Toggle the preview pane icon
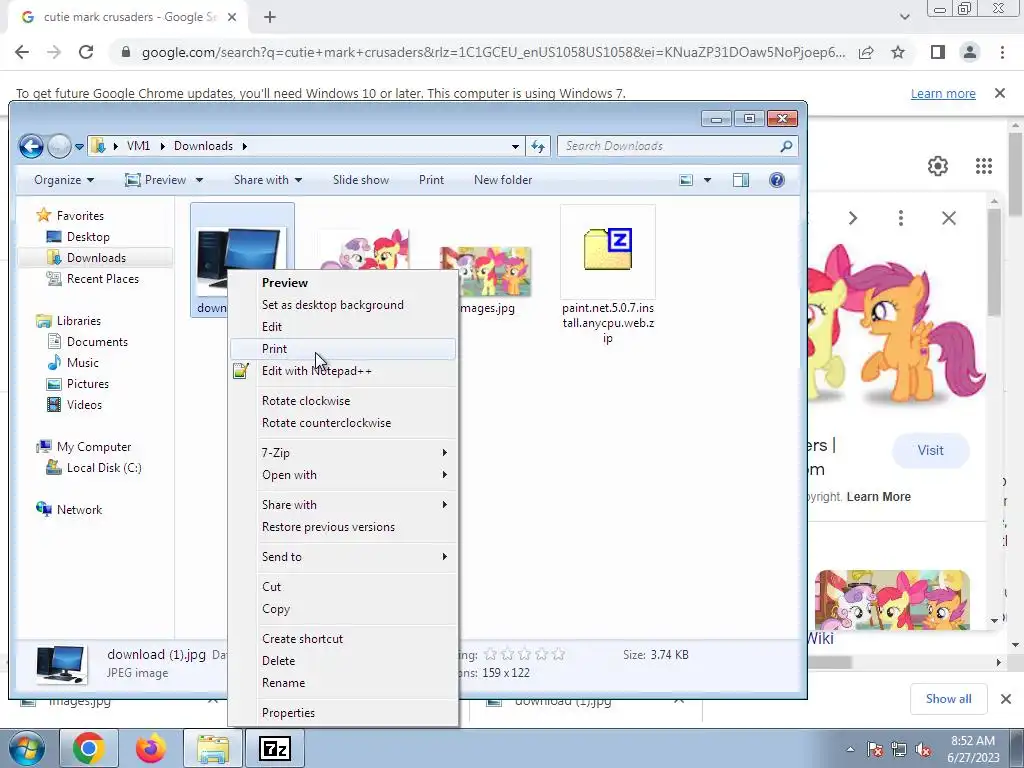Image resolution: width=1024 pixels, height=768 pixels. pyautogui.click(x=741, y=180)
